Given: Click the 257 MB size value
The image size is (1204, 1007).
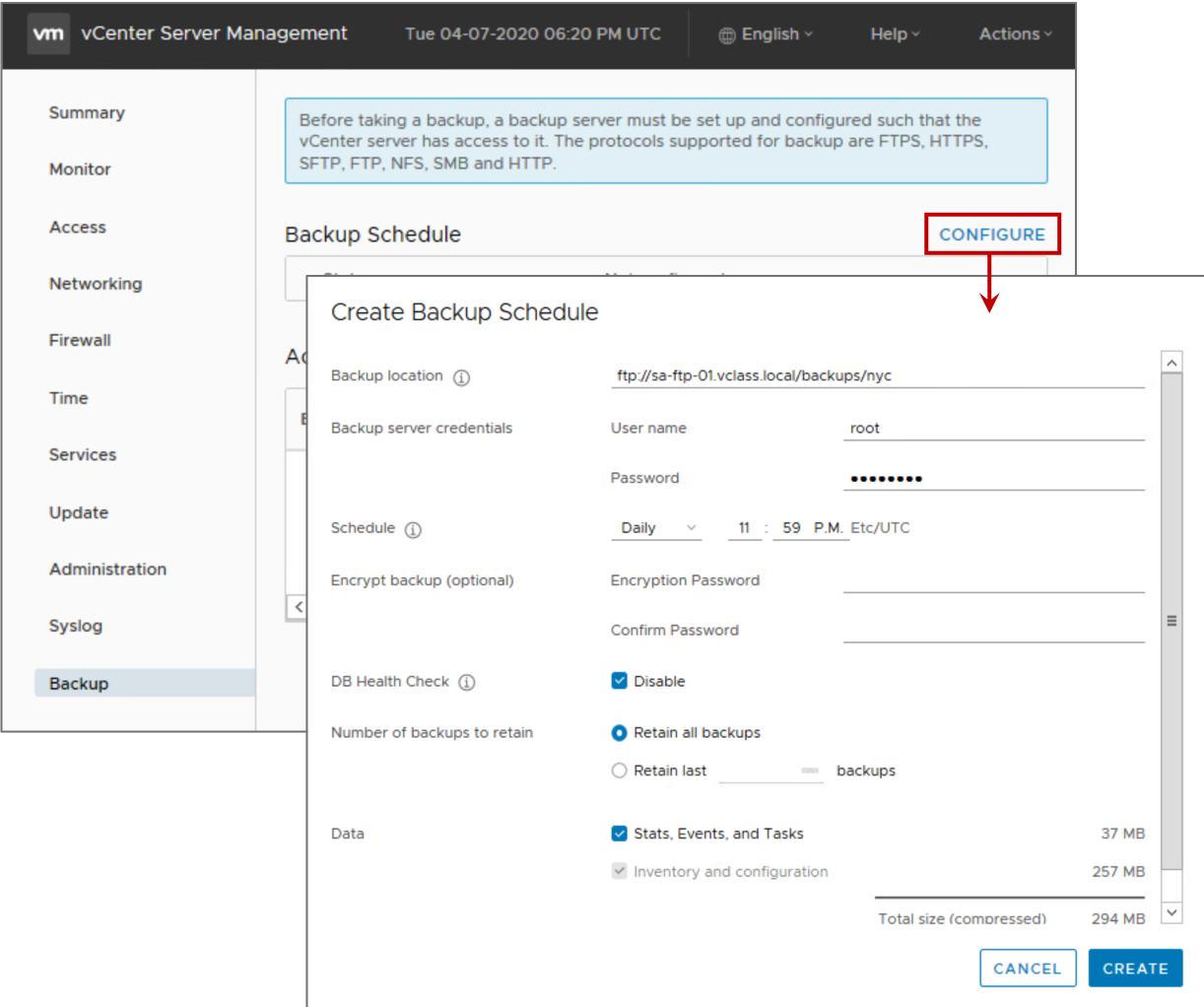Looking at the screenshot, I should [x=1118, y=871].
